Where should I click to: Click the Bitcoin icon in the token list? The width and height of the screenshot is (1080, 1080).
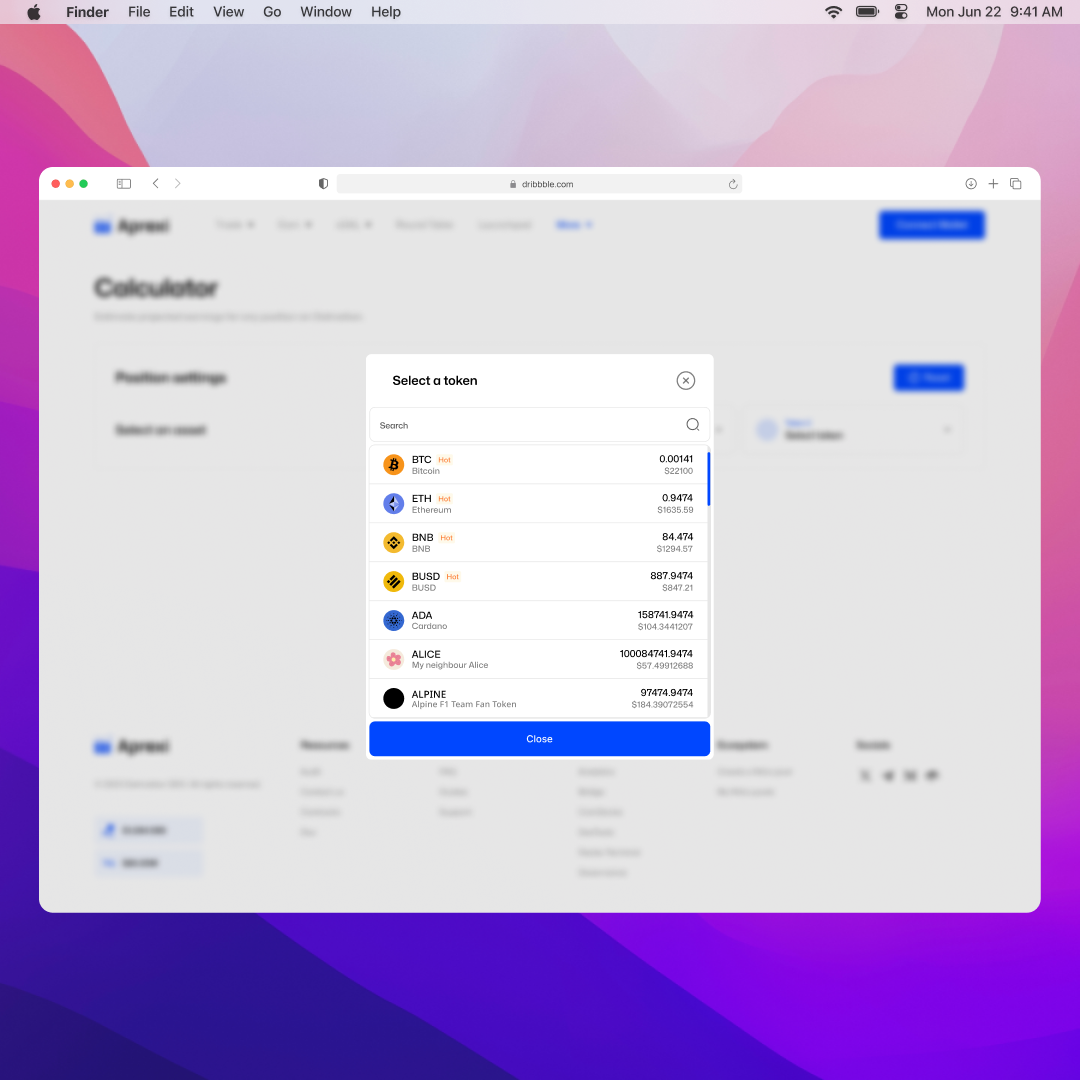[393, 464]
